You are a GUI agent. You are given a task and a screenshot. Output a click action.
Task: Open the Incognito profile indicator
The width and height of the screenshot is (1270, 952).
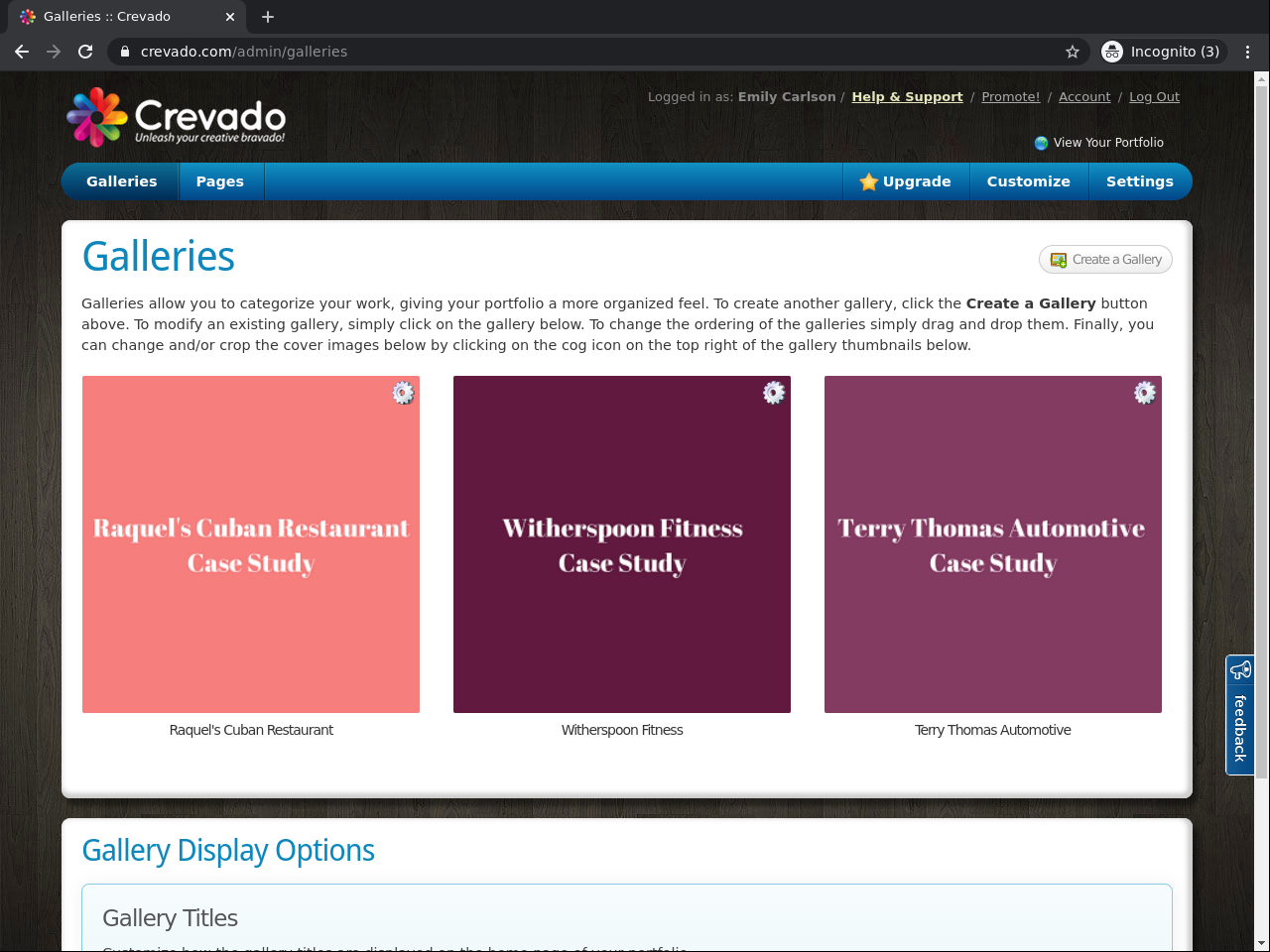[x=1164, y=52]
